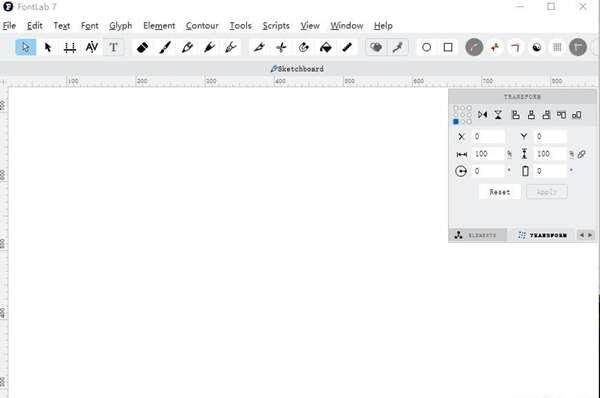Viewport: 600px width, 398px height.
Task: Open the Tools menu
Action: (240, 26)
